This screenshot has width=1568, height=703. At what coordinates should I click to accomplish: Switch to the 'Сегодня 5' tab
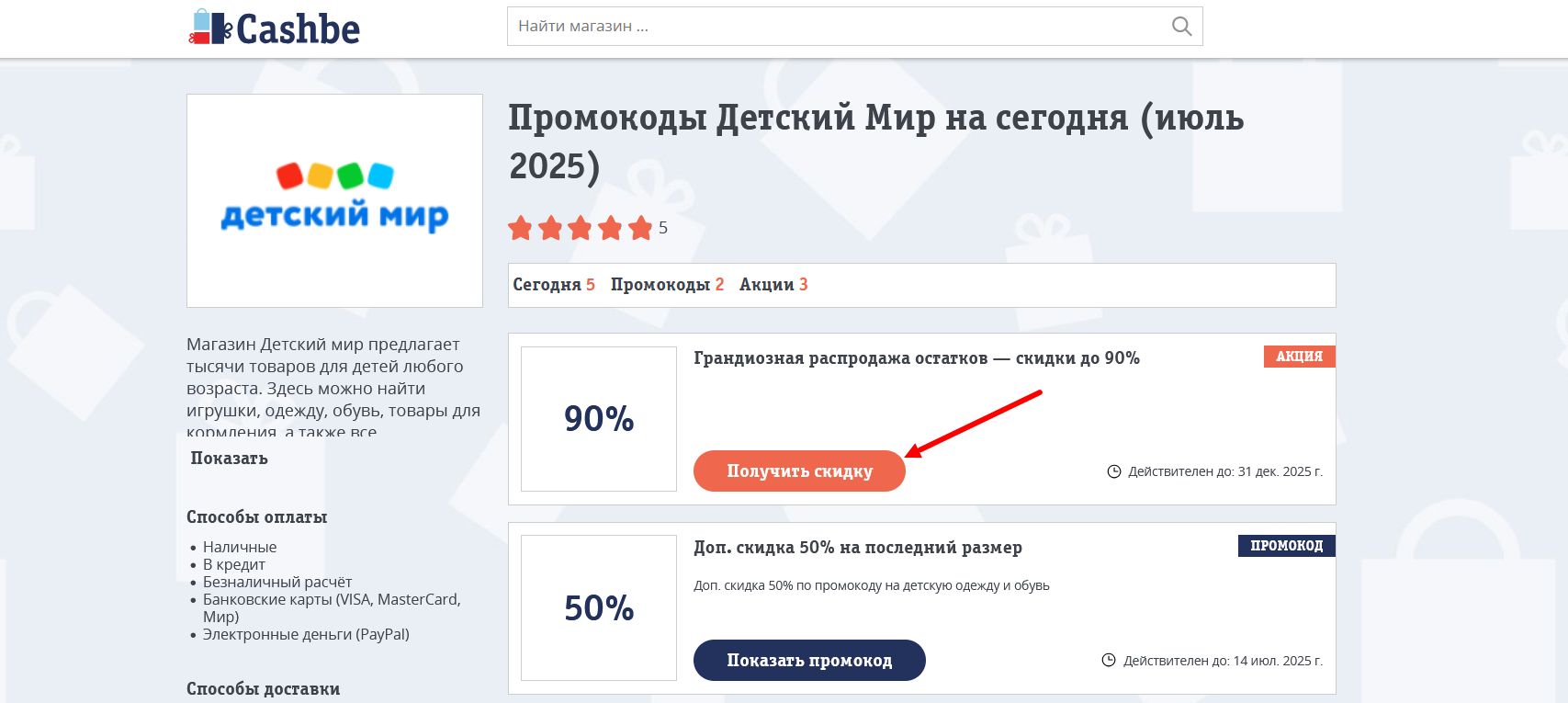point(554,285)
